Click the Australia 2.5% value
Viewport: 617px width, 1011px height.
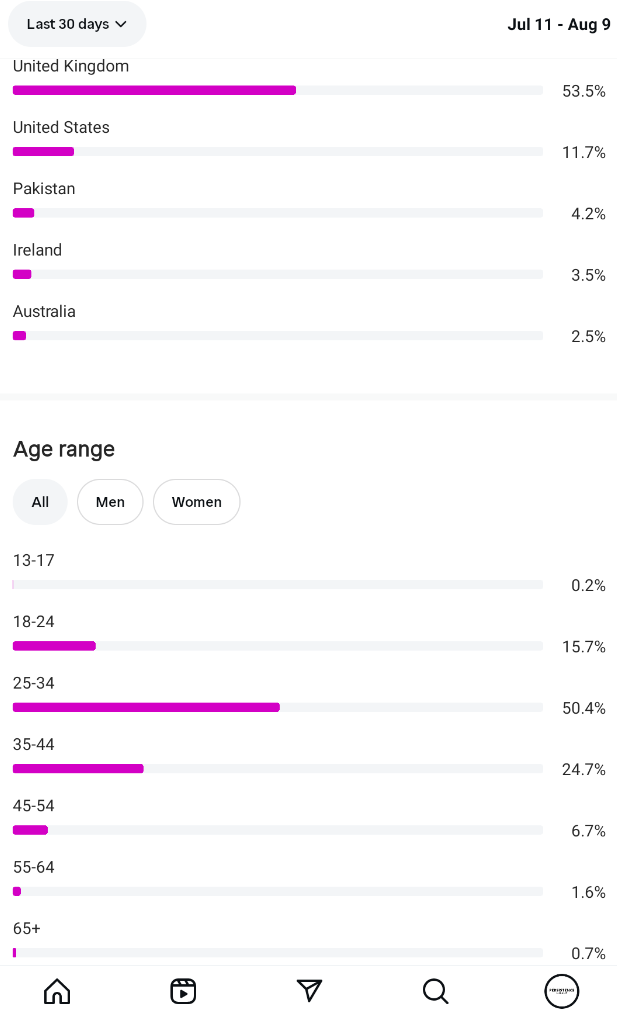(x=588, y=336)
